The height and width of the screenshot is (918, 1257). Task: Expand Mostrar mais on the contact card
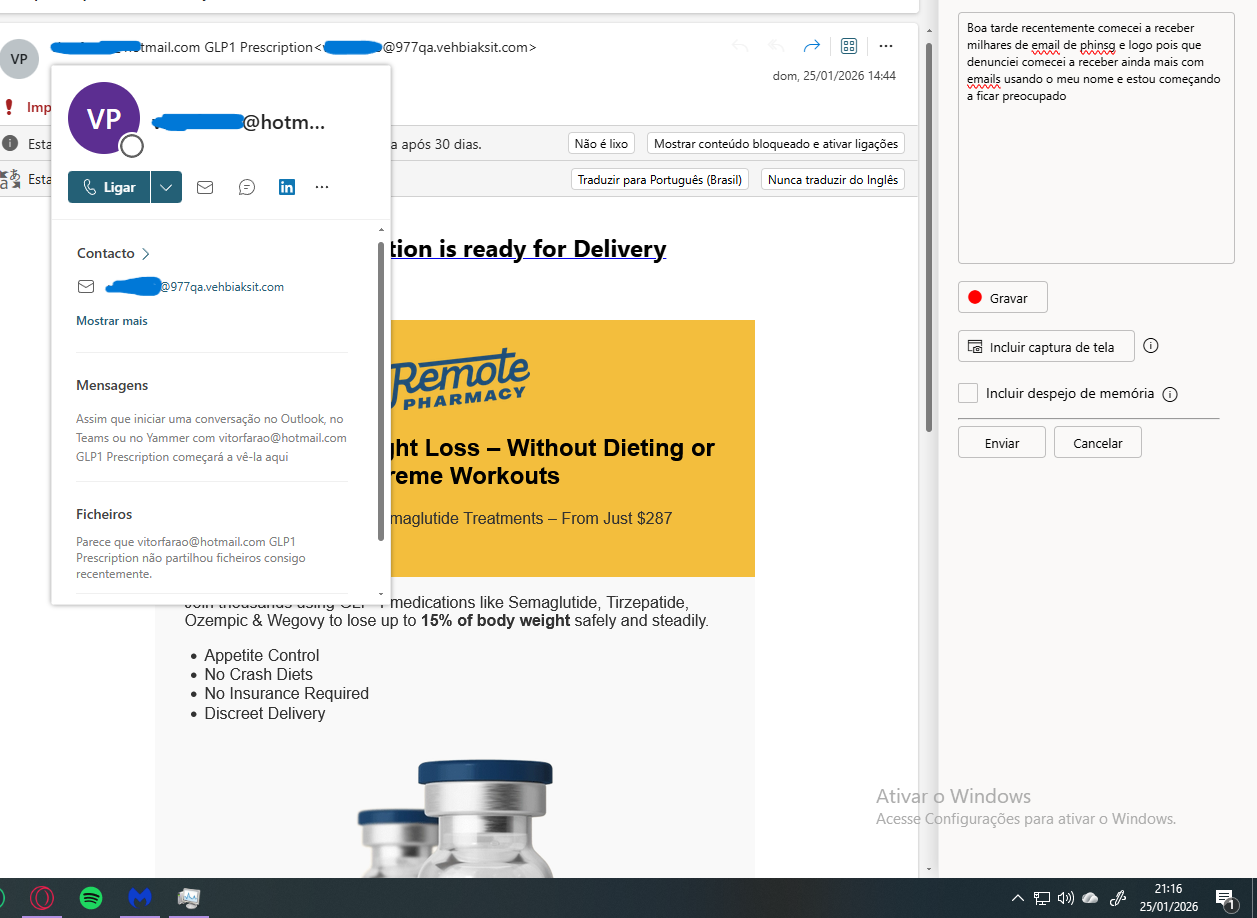112,320
